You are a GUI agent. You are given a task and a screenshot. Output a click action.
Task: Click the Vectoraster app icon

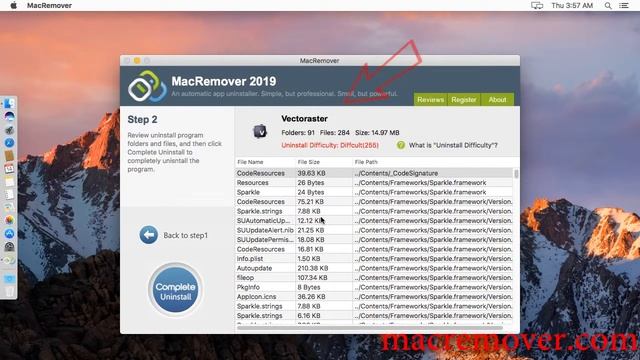[260, 131]
